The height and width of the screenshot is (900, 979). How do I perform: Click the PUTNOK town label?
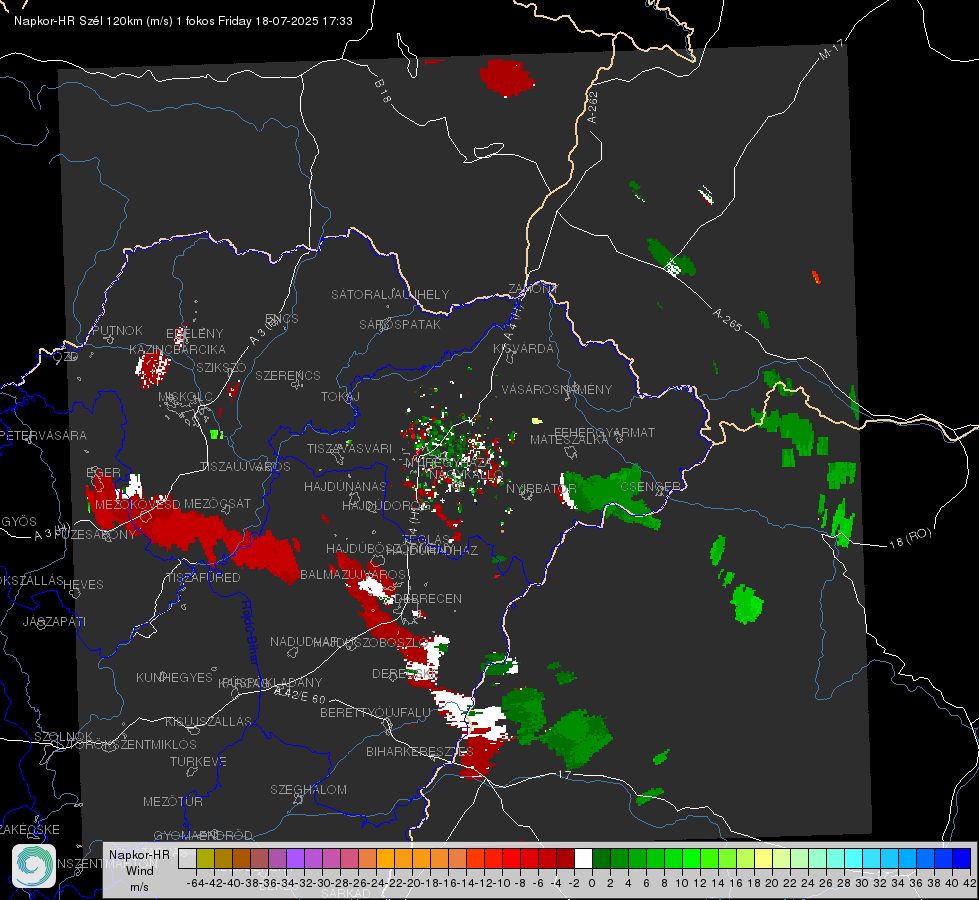click(x=117, y=330)
